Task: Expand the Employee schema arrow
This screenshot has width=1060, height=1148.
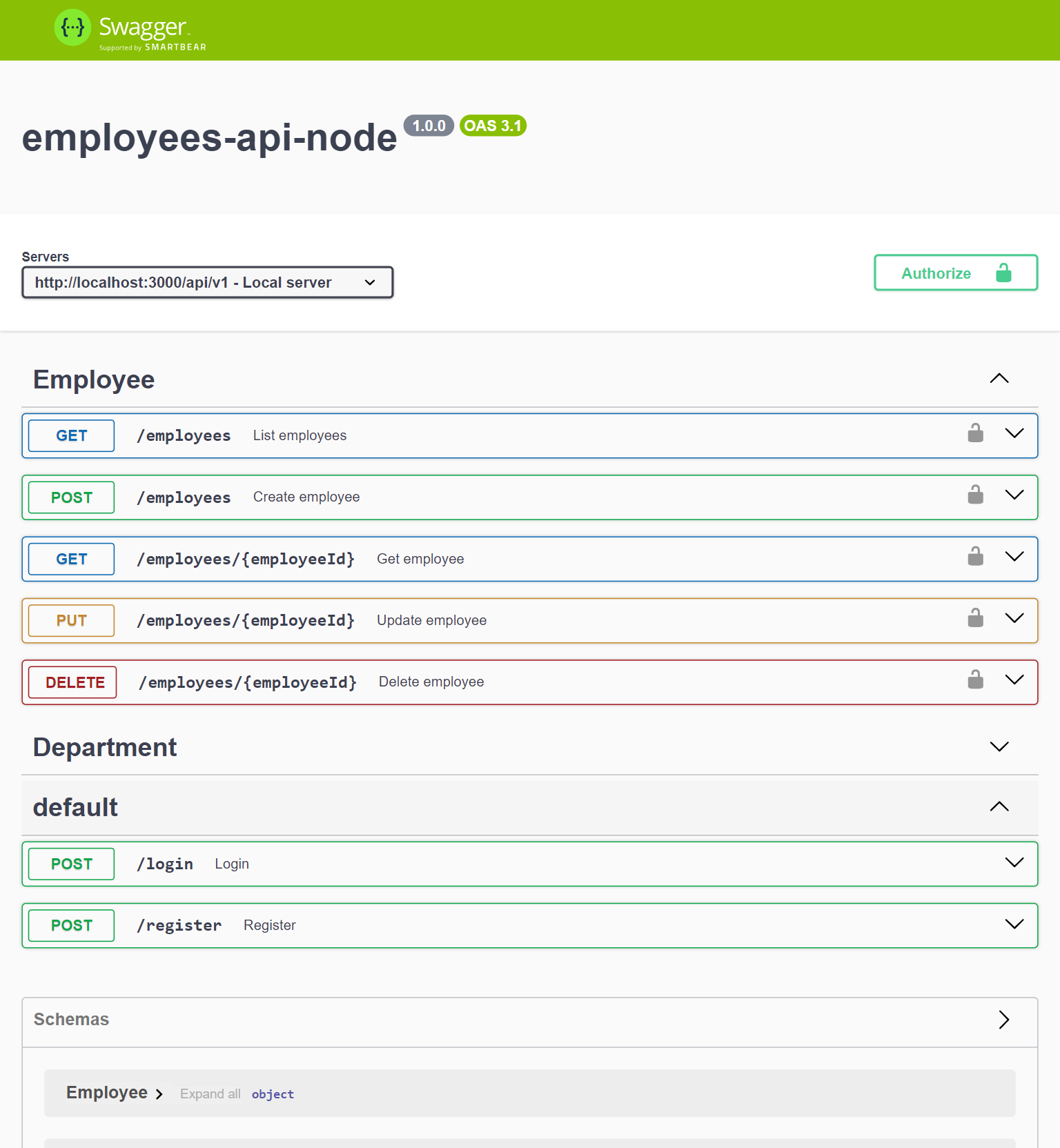Action: (x=159, y=1094)
